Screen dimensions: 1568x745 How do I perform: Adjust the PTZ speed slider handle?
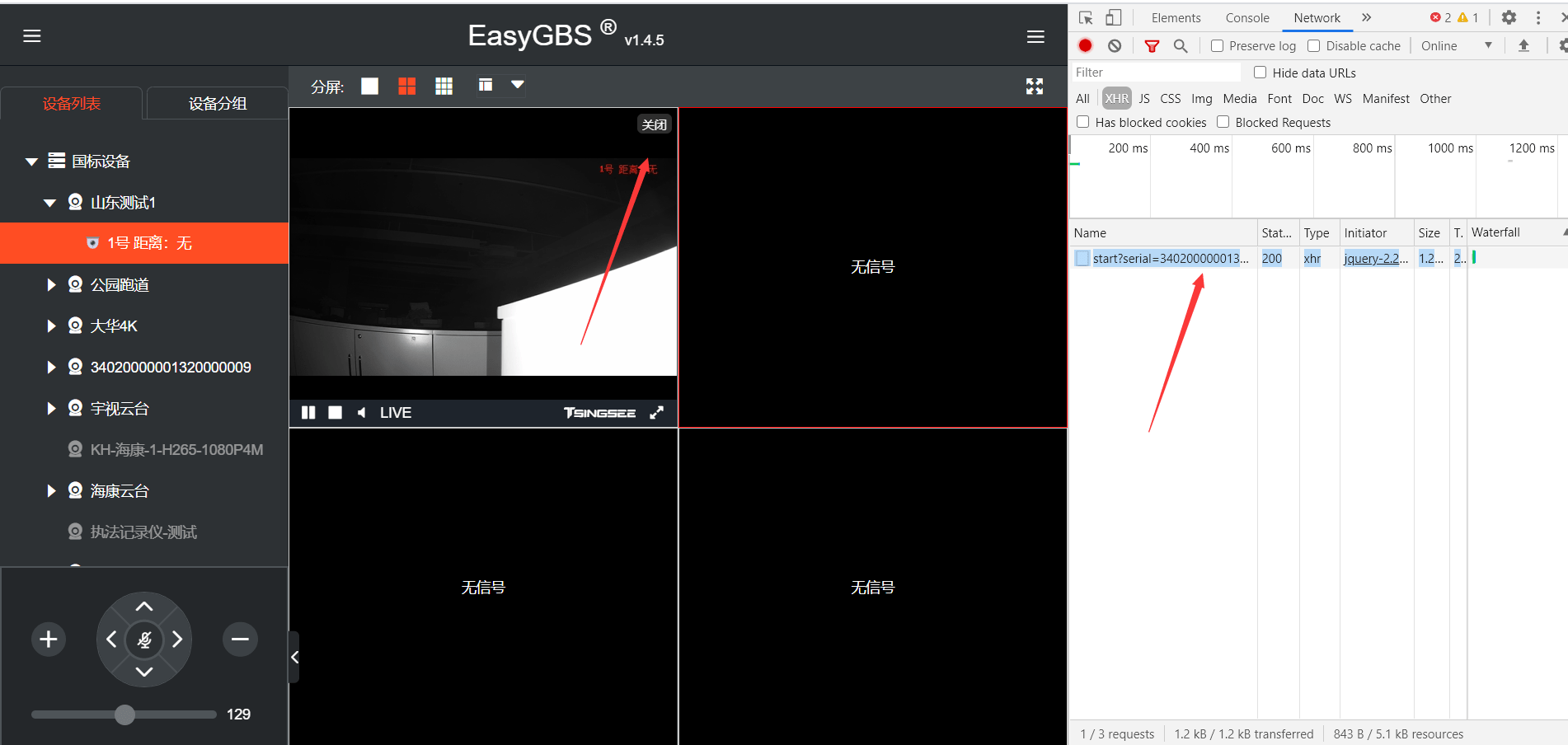click(124, 715)
